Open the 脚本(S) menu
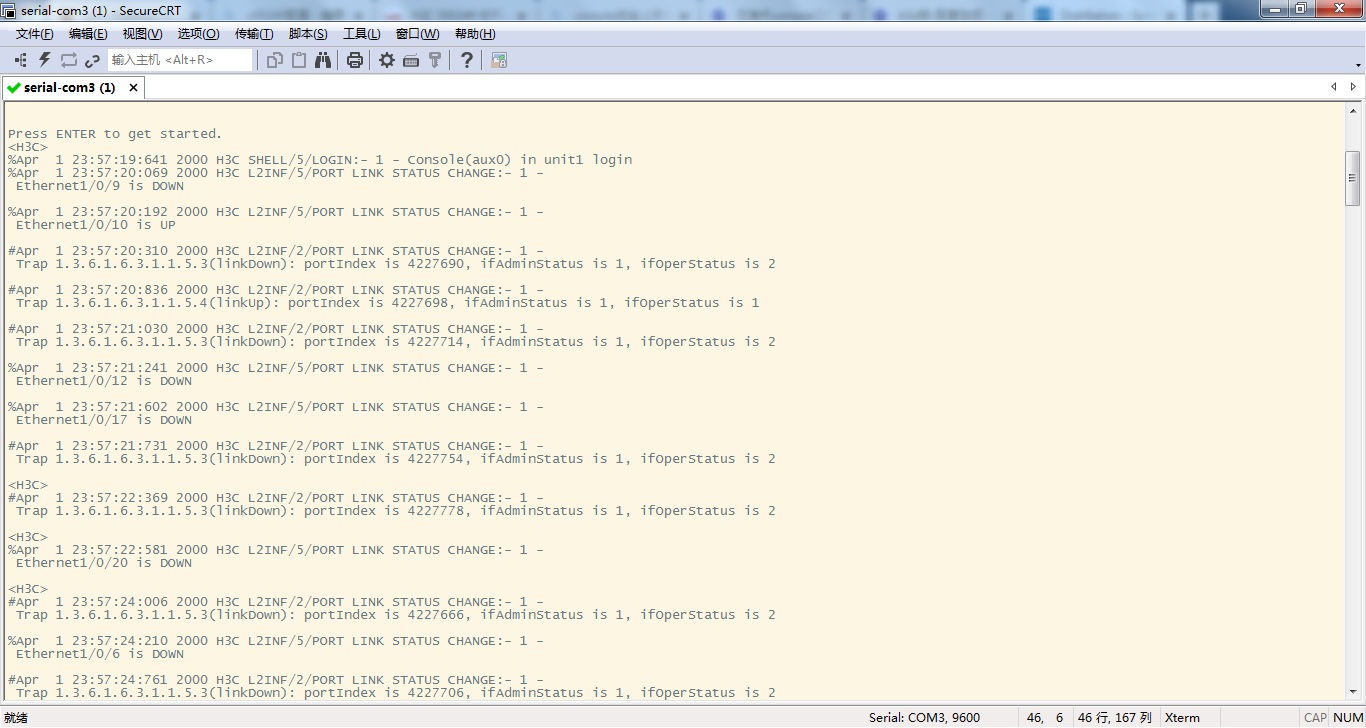Screen dimensions: 1366x728 click(x=308, y=34)
